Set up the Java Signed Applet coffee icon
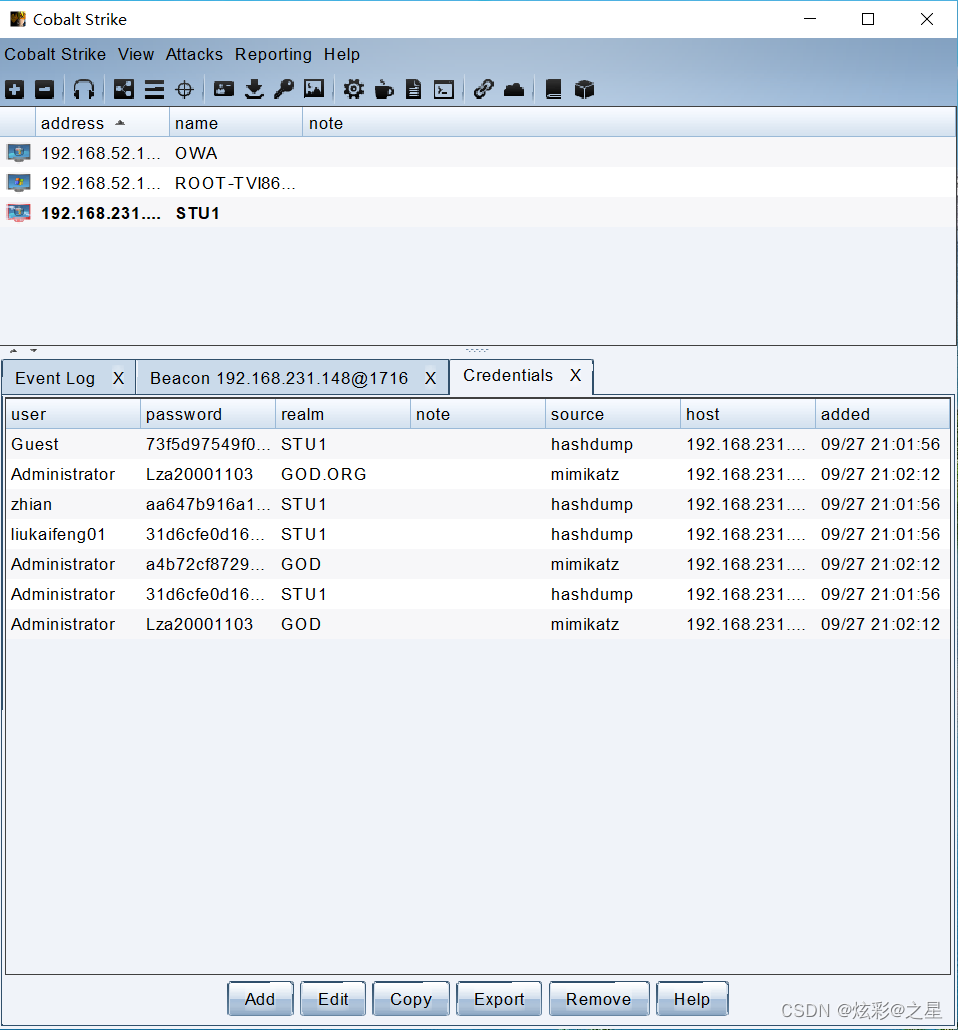 click(384, 89)
